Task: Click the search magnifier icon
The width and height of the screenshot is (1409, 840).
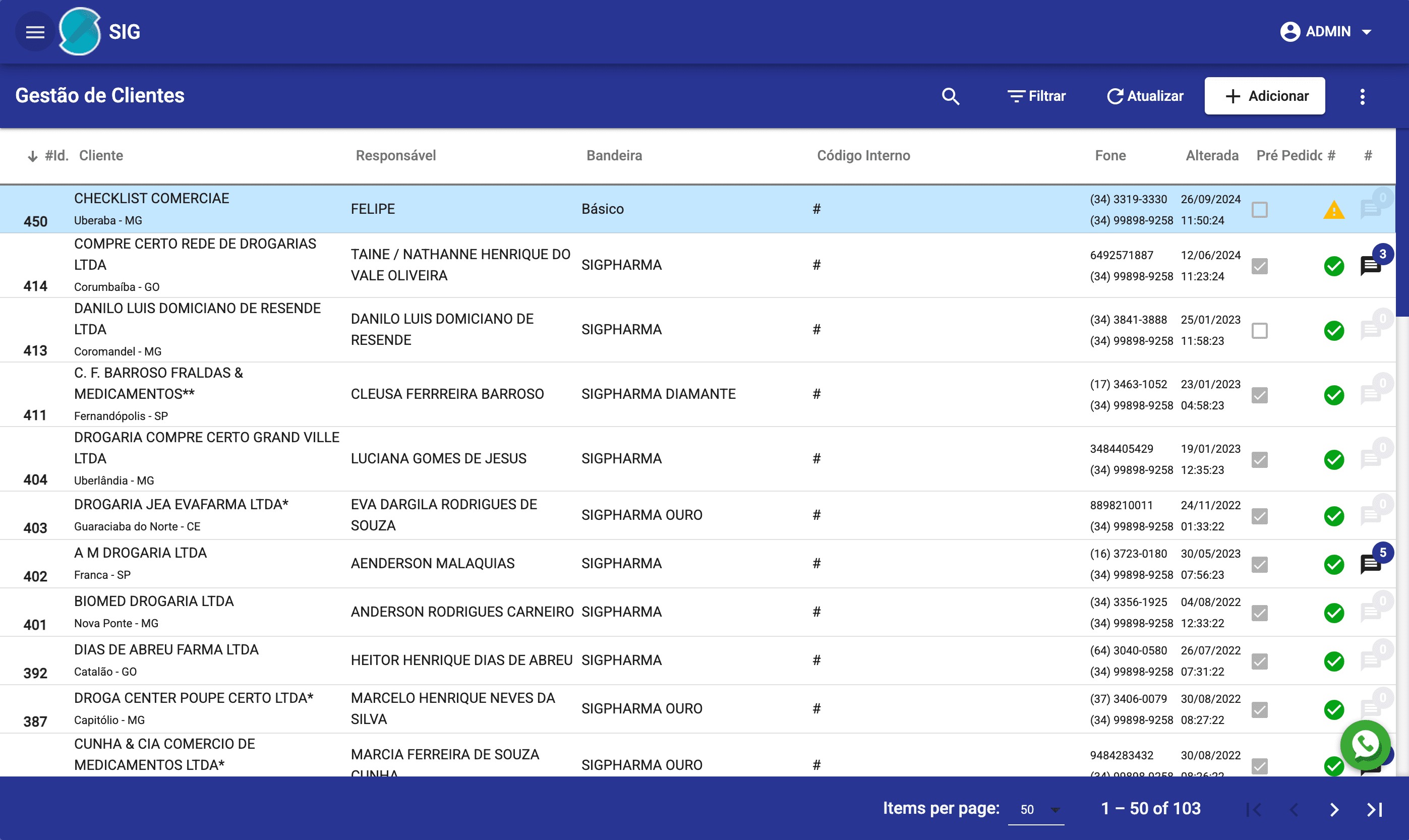Action: pos(951,96)
